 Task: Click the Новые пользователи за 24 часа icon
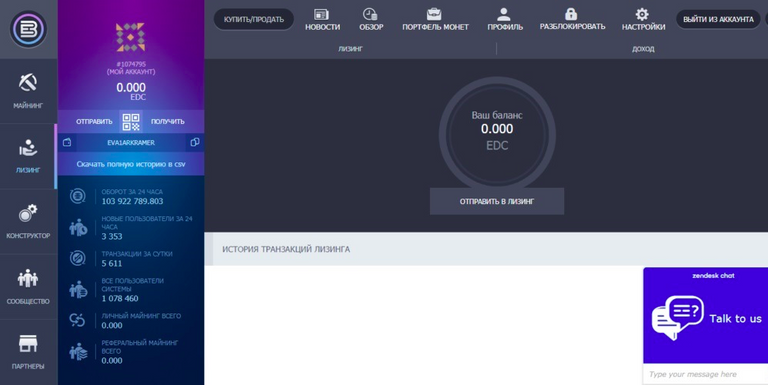(78, 228)
